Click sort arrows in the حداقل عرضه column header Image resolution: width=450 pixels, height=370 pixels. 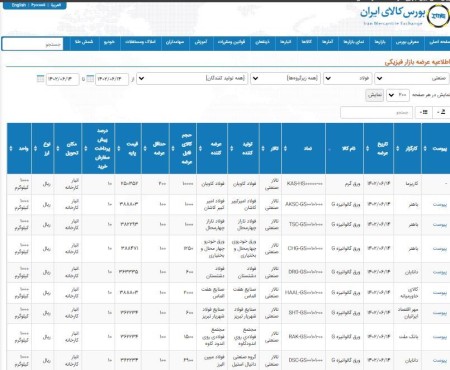(145, 148)
